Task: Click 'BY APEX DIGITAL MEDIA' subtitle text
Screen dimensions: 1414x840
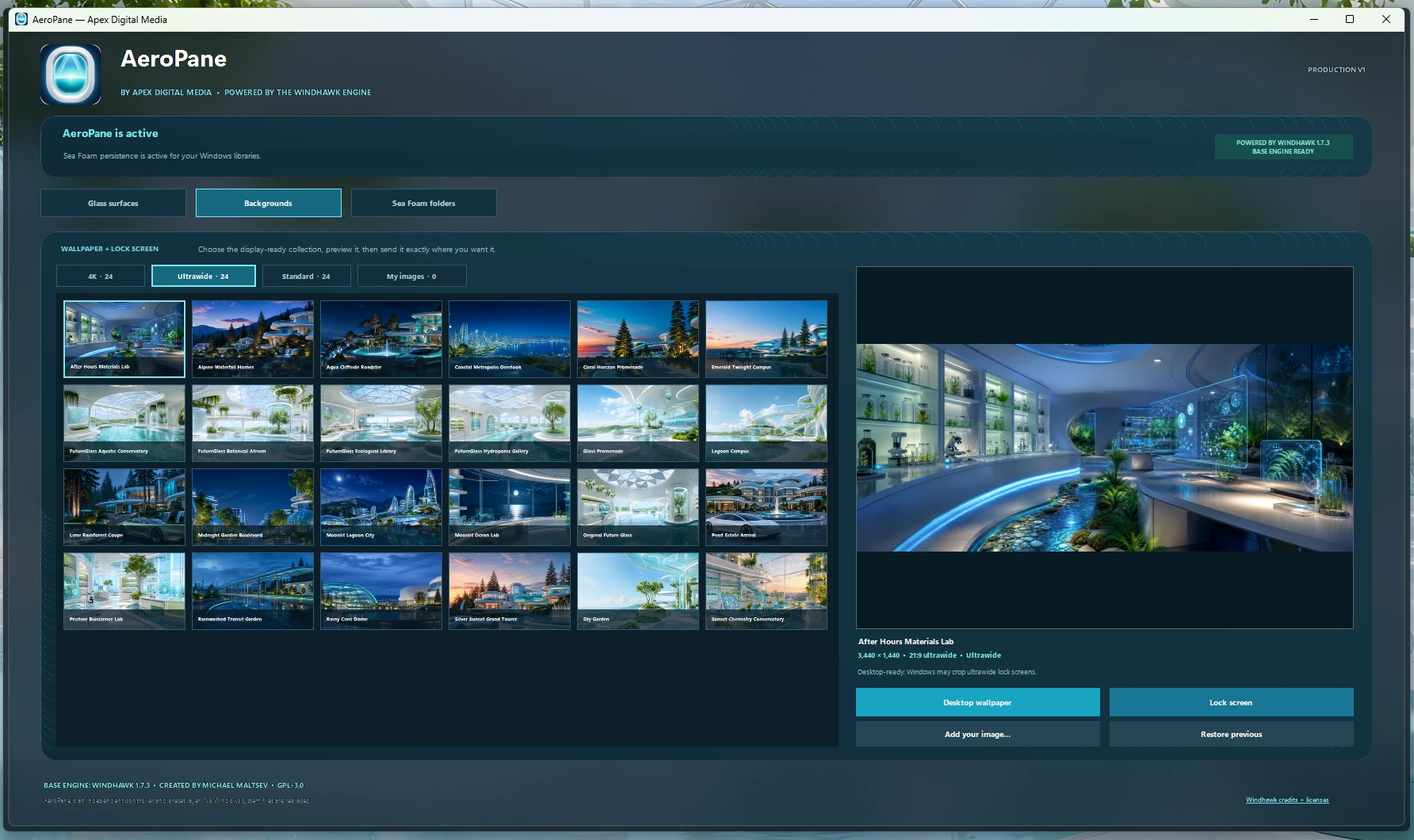Action: pos(166,93)
